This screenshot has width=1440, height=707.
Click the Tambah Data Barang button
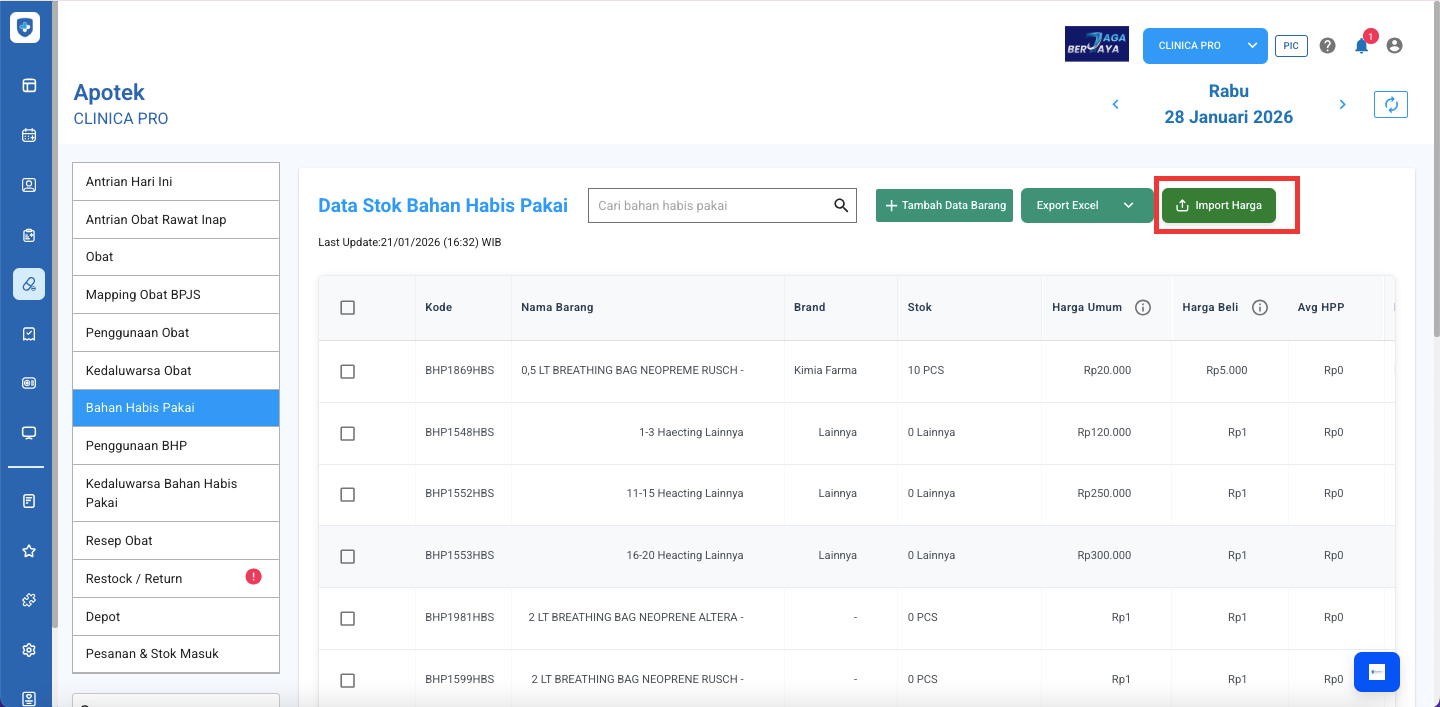point(945,206)
